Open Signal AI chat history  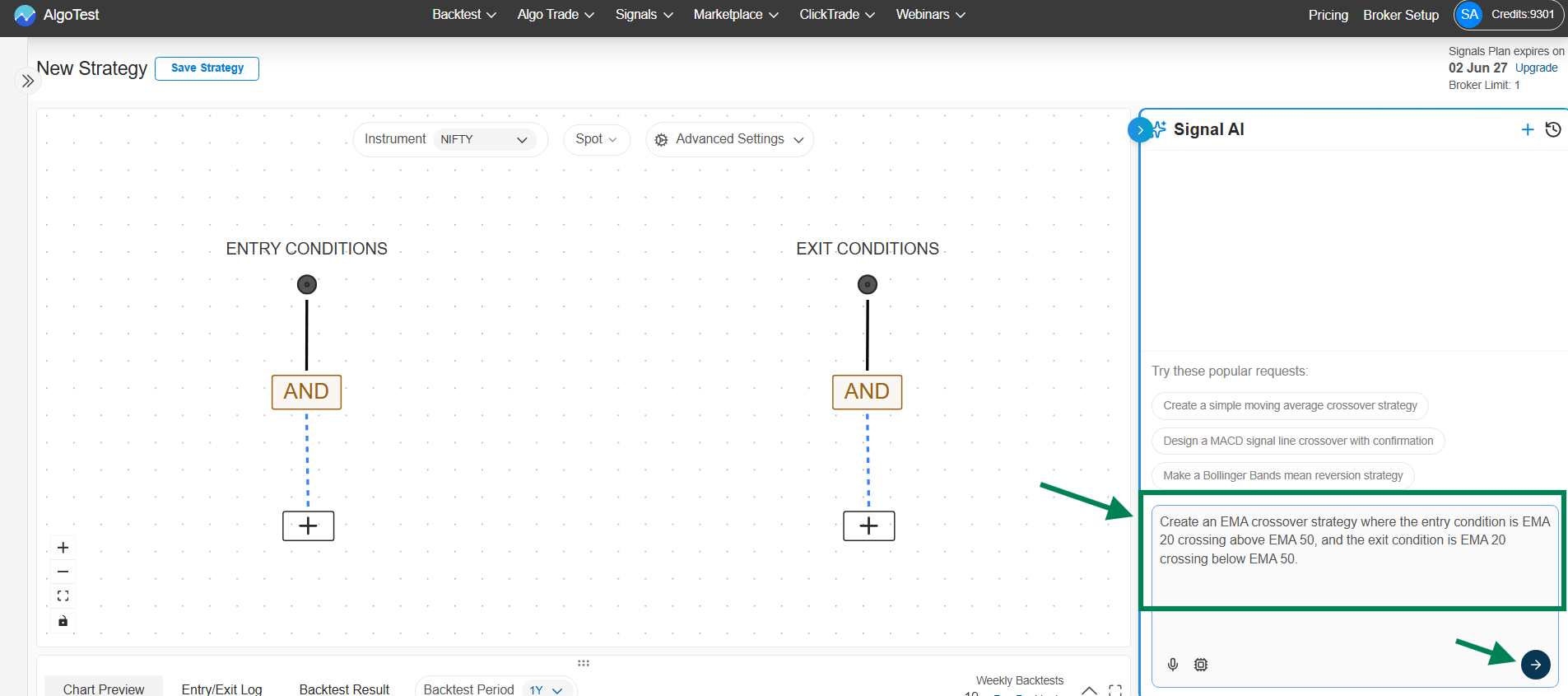click(x=1553, y=129)
